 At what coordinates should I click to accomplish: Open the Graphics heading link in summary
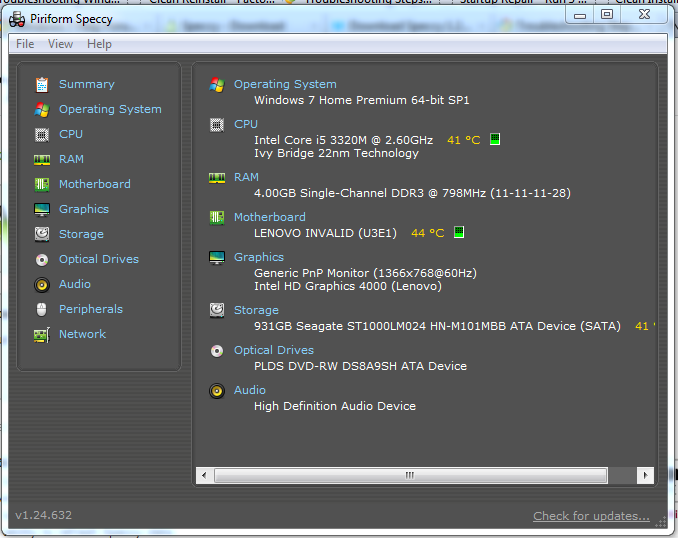[259, 257]
